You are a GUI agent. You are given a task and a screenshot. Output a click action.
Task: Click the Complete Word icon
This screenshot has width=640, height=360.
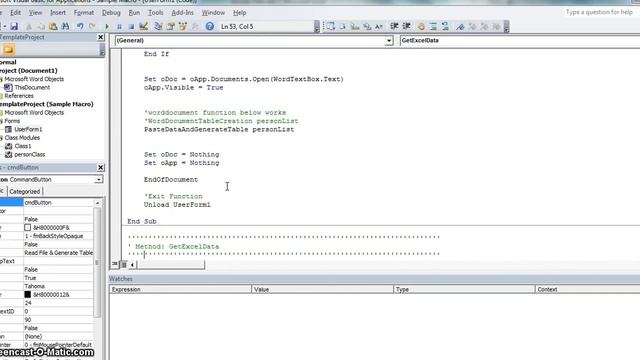[x=379, y=27]
